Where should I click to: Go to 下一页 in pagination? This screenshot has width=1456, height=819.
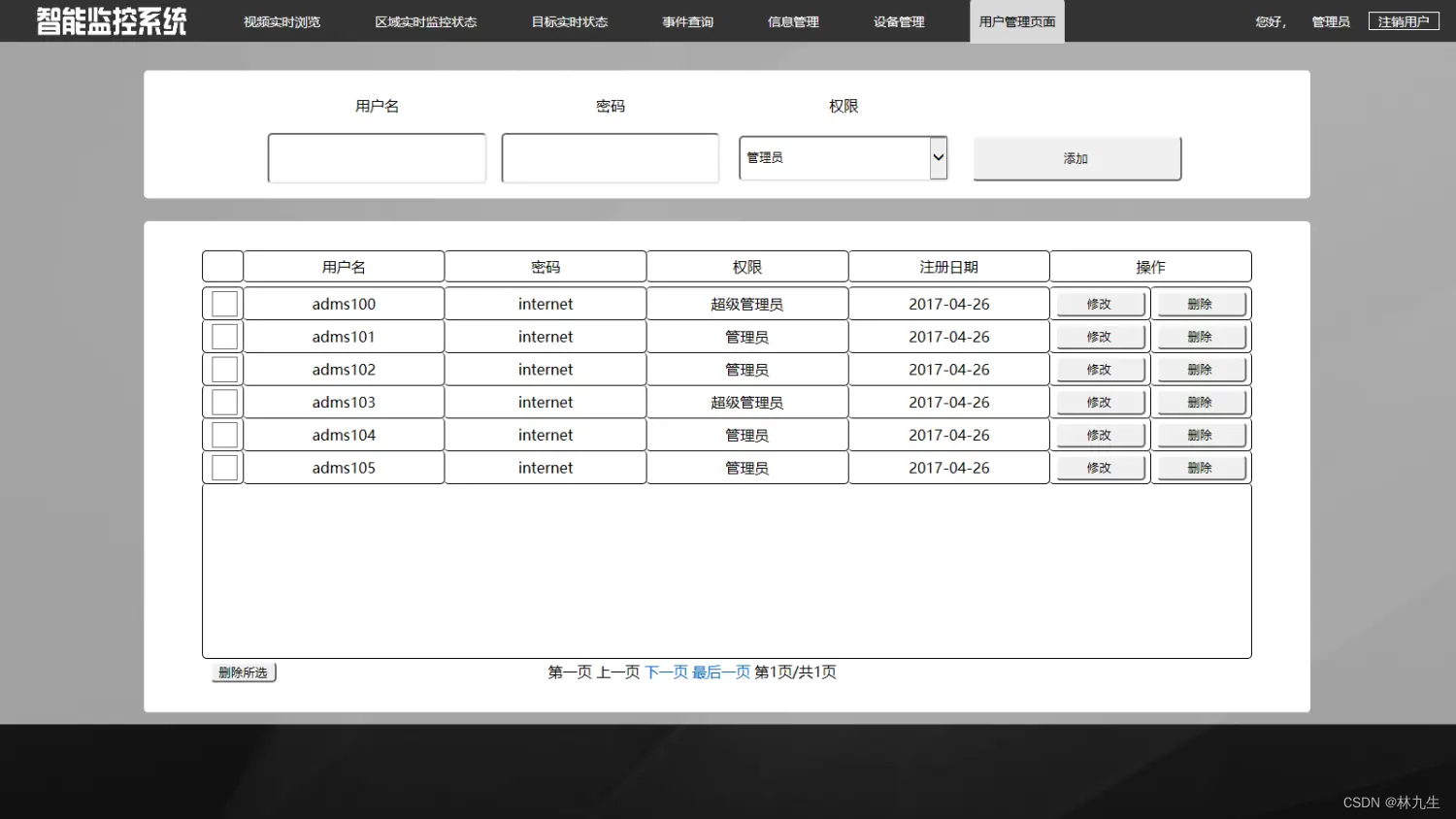[x=666, y=672]
